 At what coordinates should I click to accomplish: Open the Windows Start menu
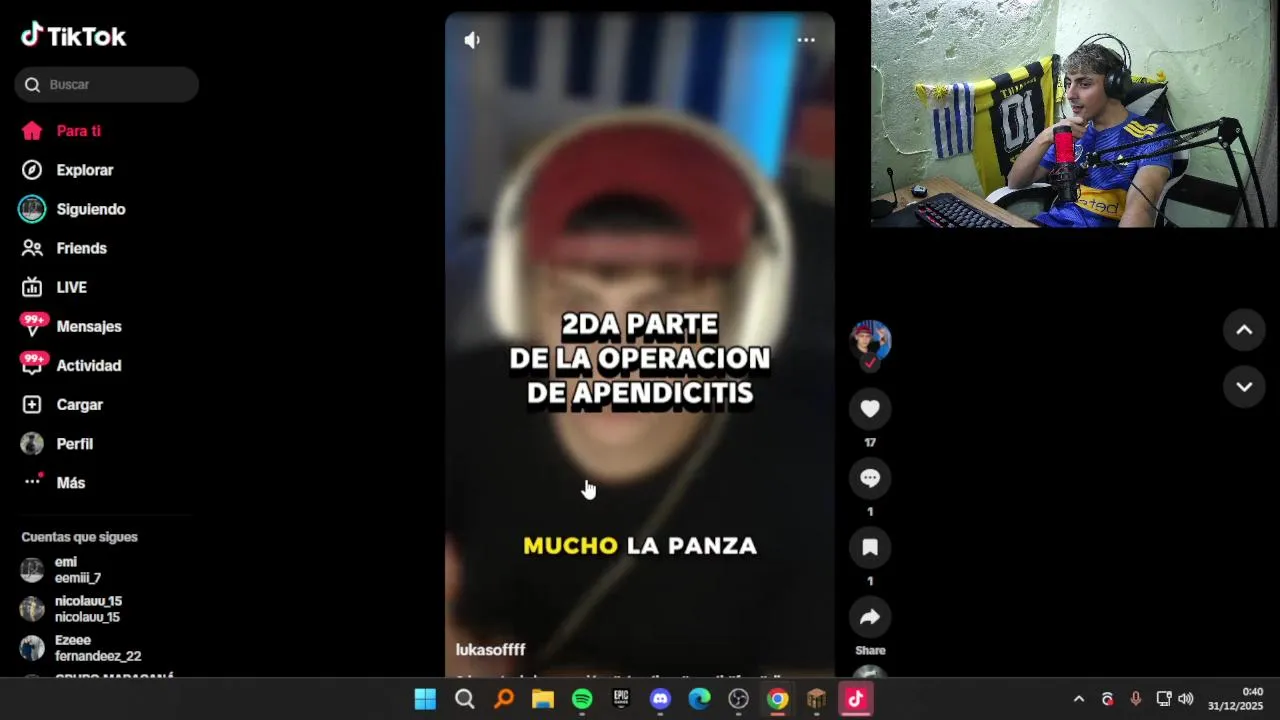(425, 699)
